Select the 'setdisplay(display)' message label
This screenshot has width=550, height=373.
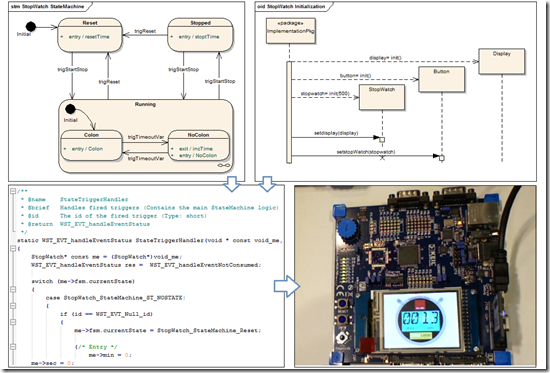336,133
